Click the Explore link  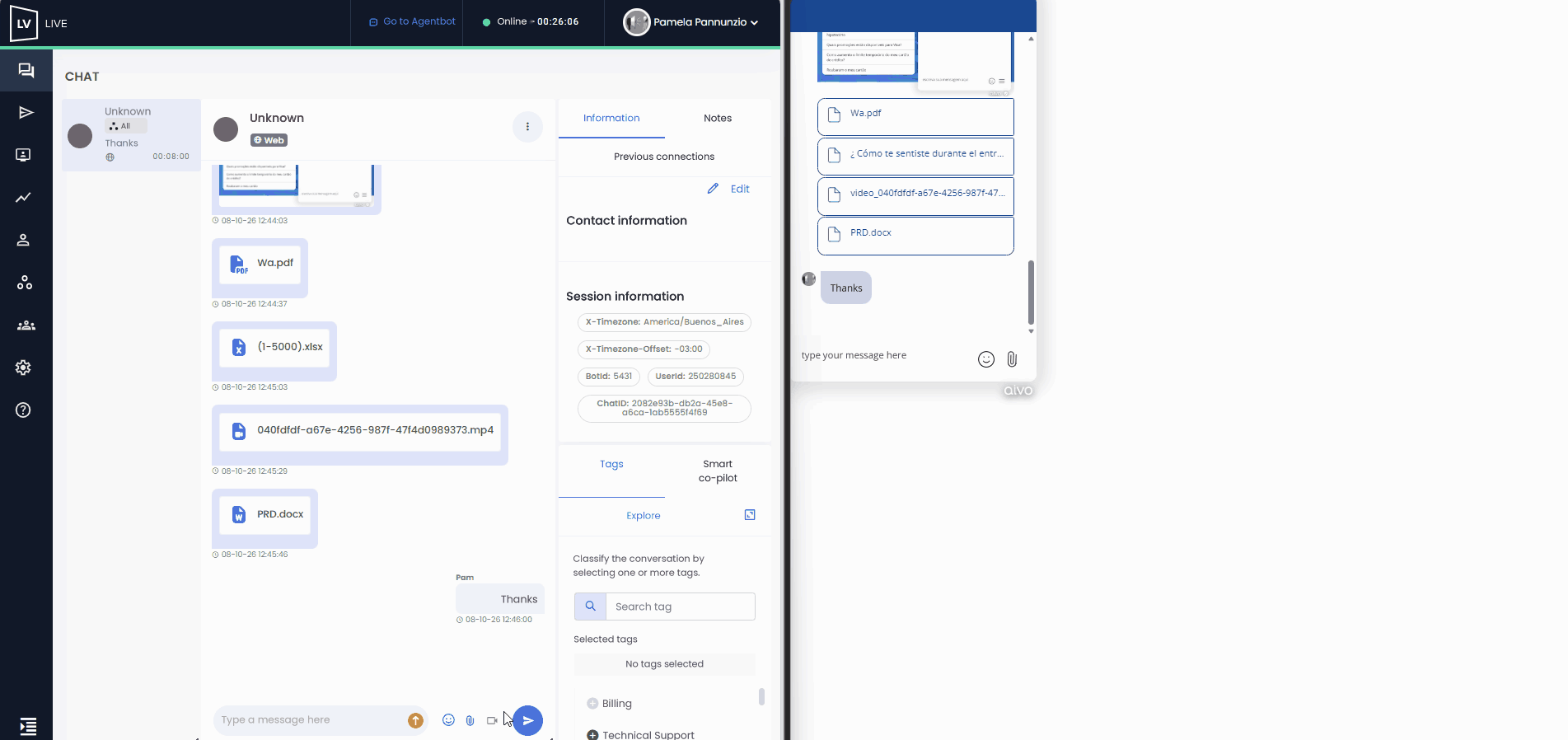tap(644, 516)
